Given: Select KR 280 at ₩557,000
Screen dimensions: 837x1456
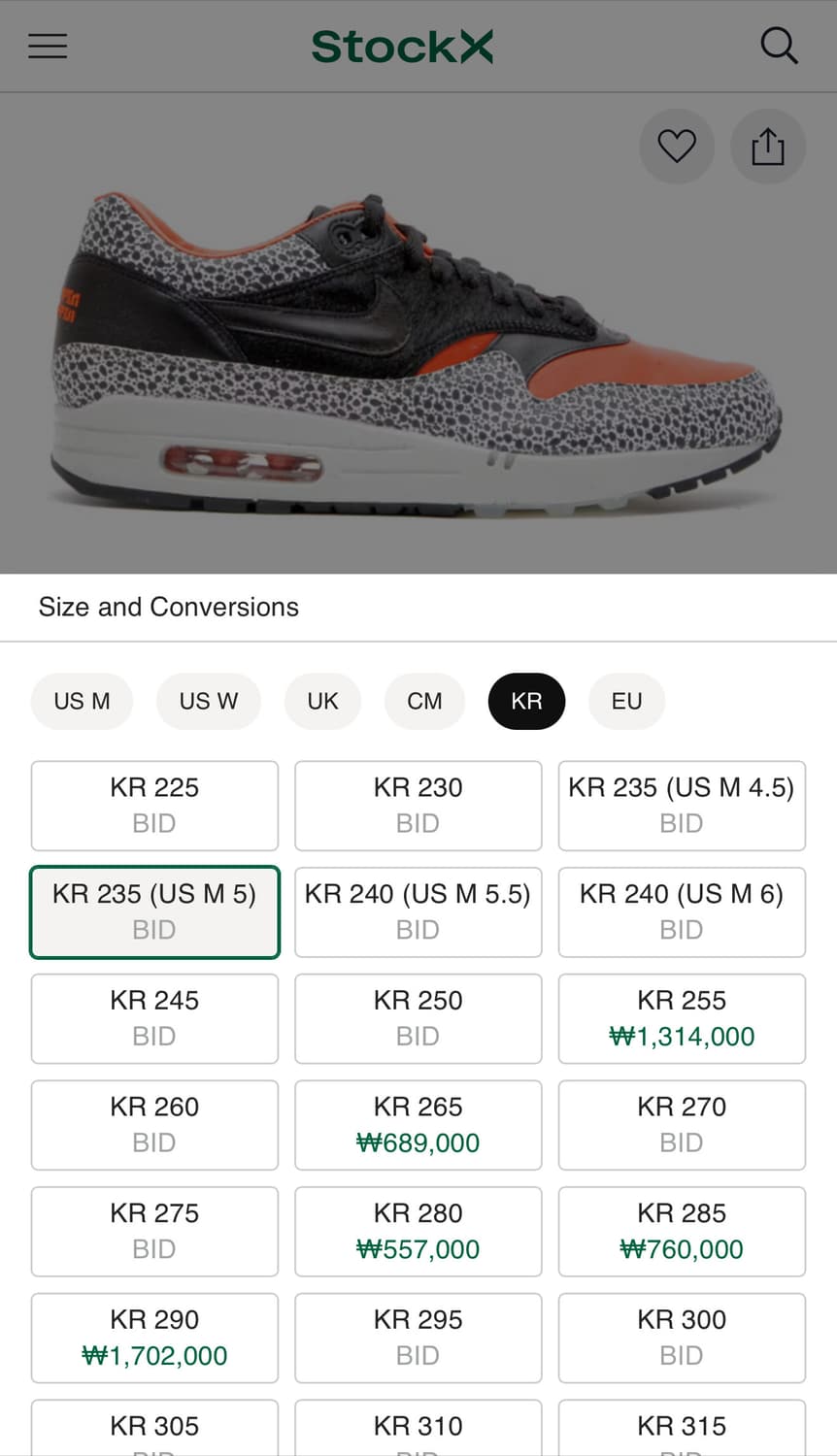Looking at the screenshot, I should tap(418, 1231).
